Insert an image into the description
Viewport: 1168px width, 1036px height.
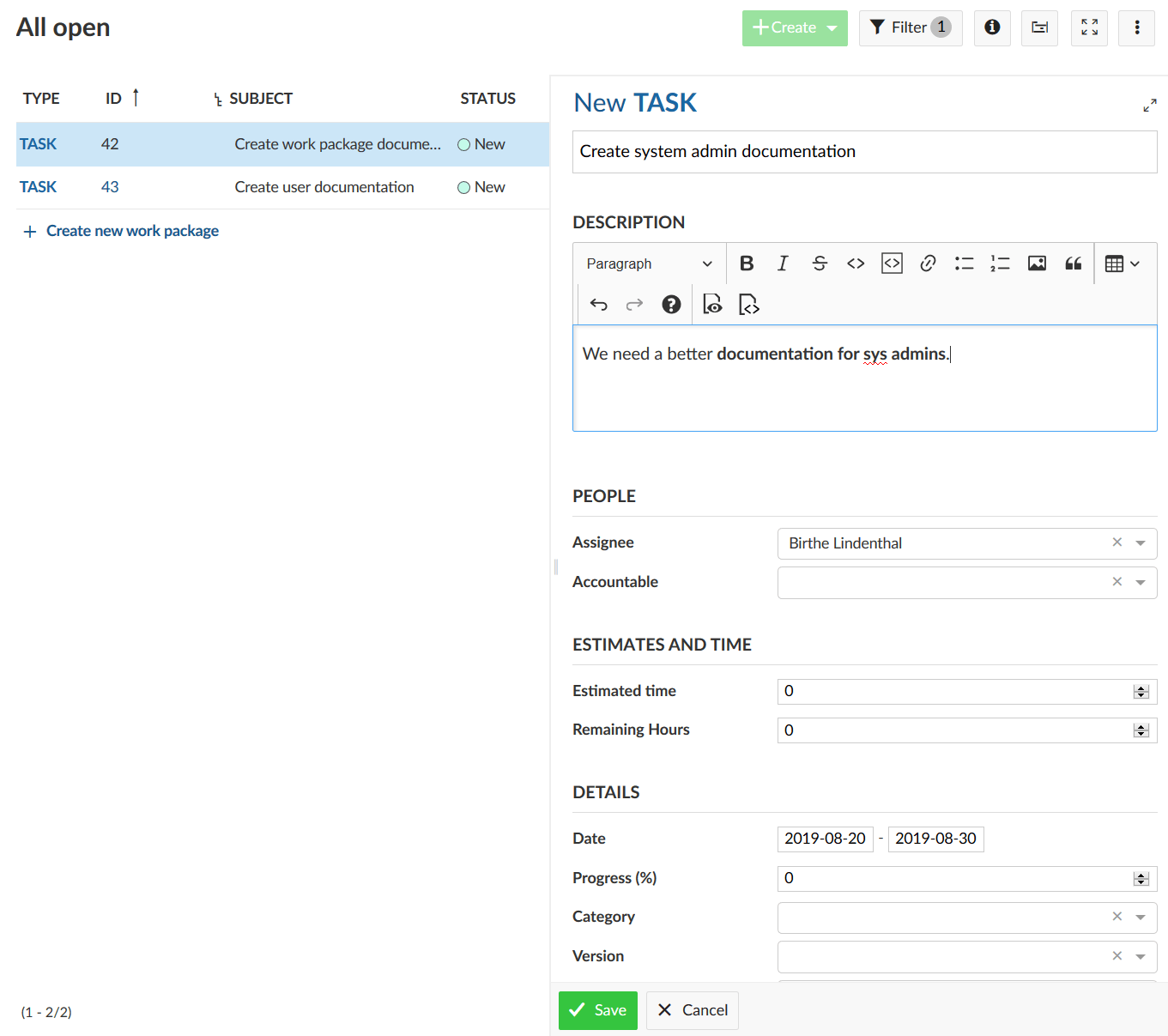coord(1036,264)
